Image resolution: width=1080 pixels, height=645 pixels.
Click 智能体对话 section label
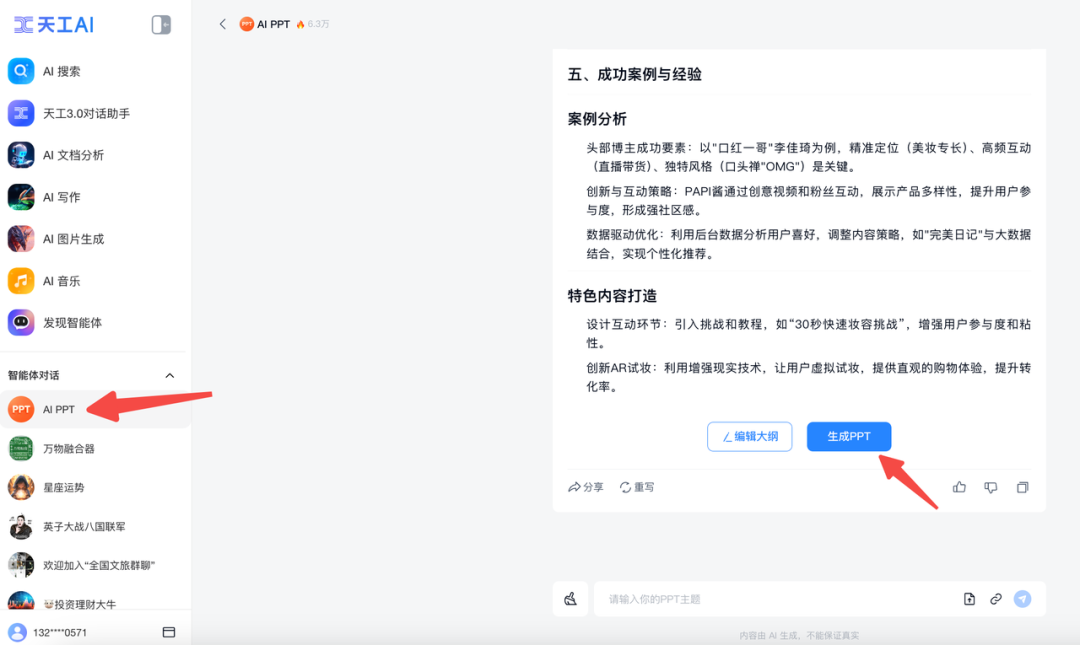pos(33,376)
